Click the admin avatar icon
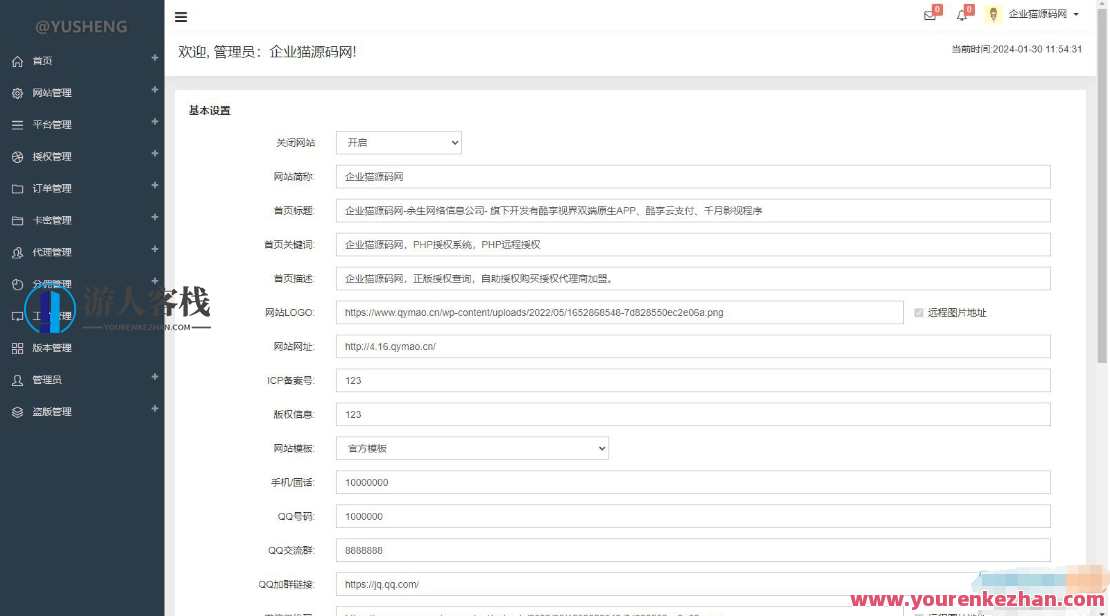Viewport: 1110px width, 616px height. click(992, 14)
